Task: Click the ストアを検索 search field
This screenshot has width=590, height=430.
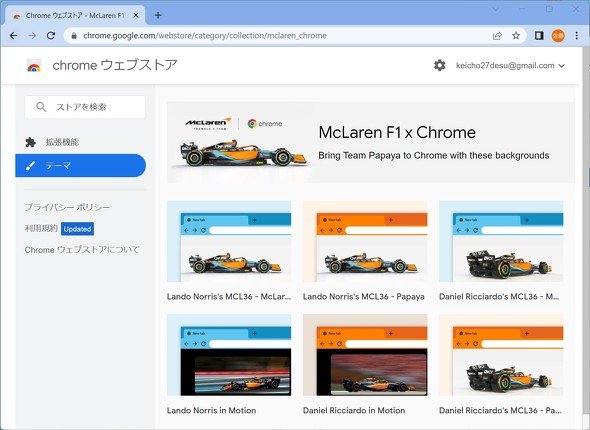Action: click(x=85, y=107)
